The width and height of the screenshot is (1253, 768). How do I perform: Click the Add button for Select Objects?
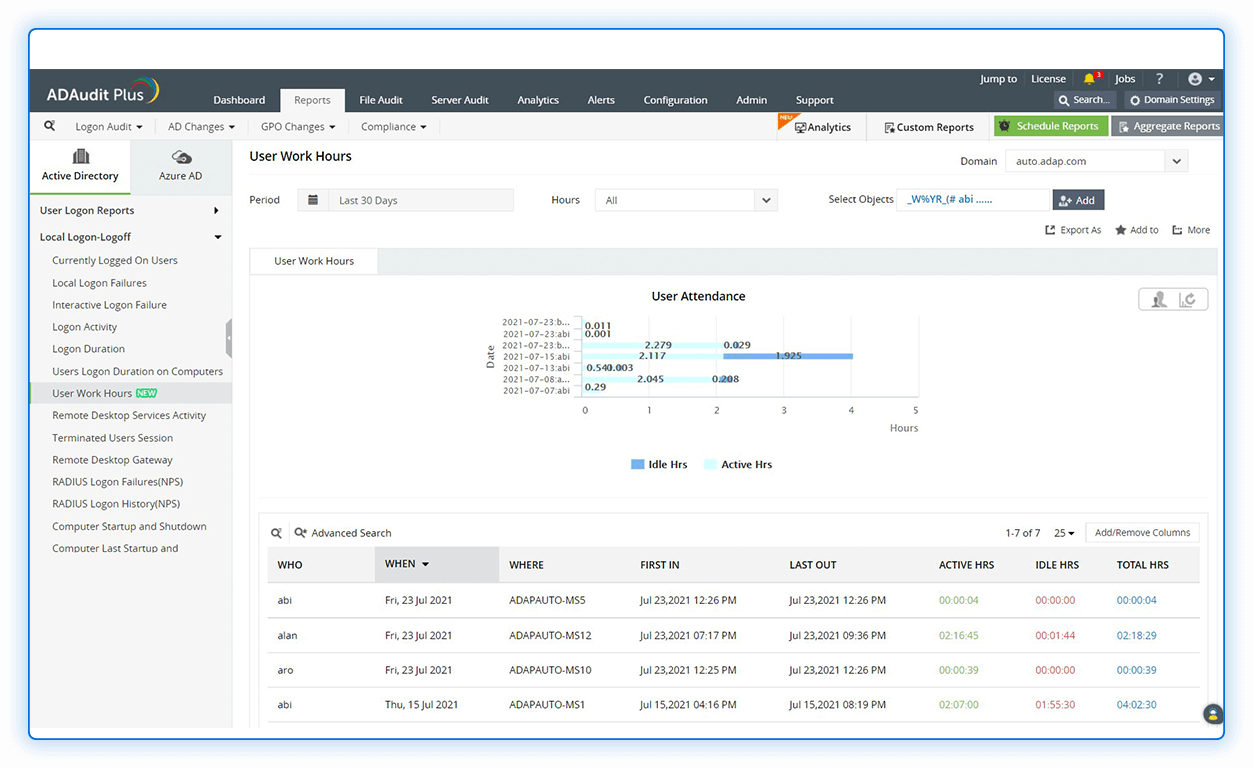[1078, 199]
